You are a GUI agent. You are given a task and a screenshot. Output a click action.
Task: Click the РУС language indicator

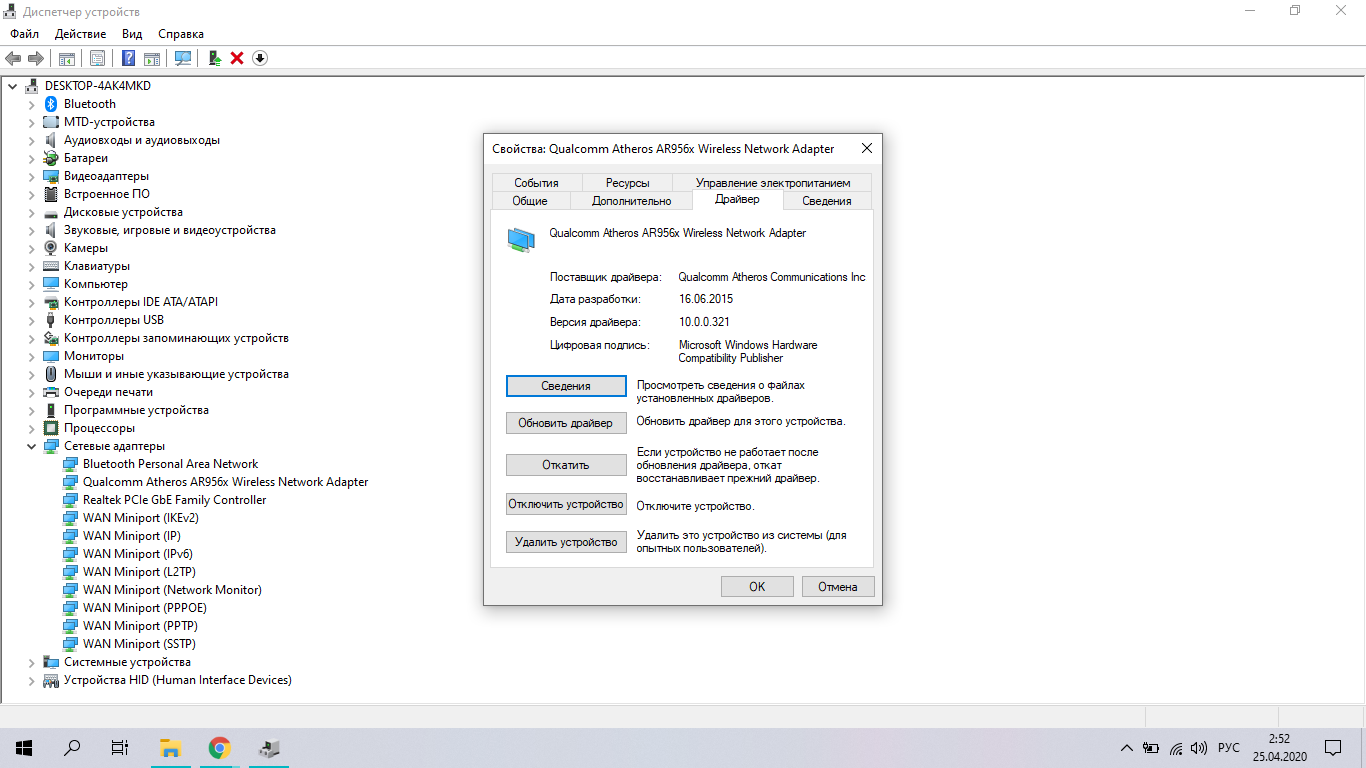pyautogui.click(x=1229, y=748)
